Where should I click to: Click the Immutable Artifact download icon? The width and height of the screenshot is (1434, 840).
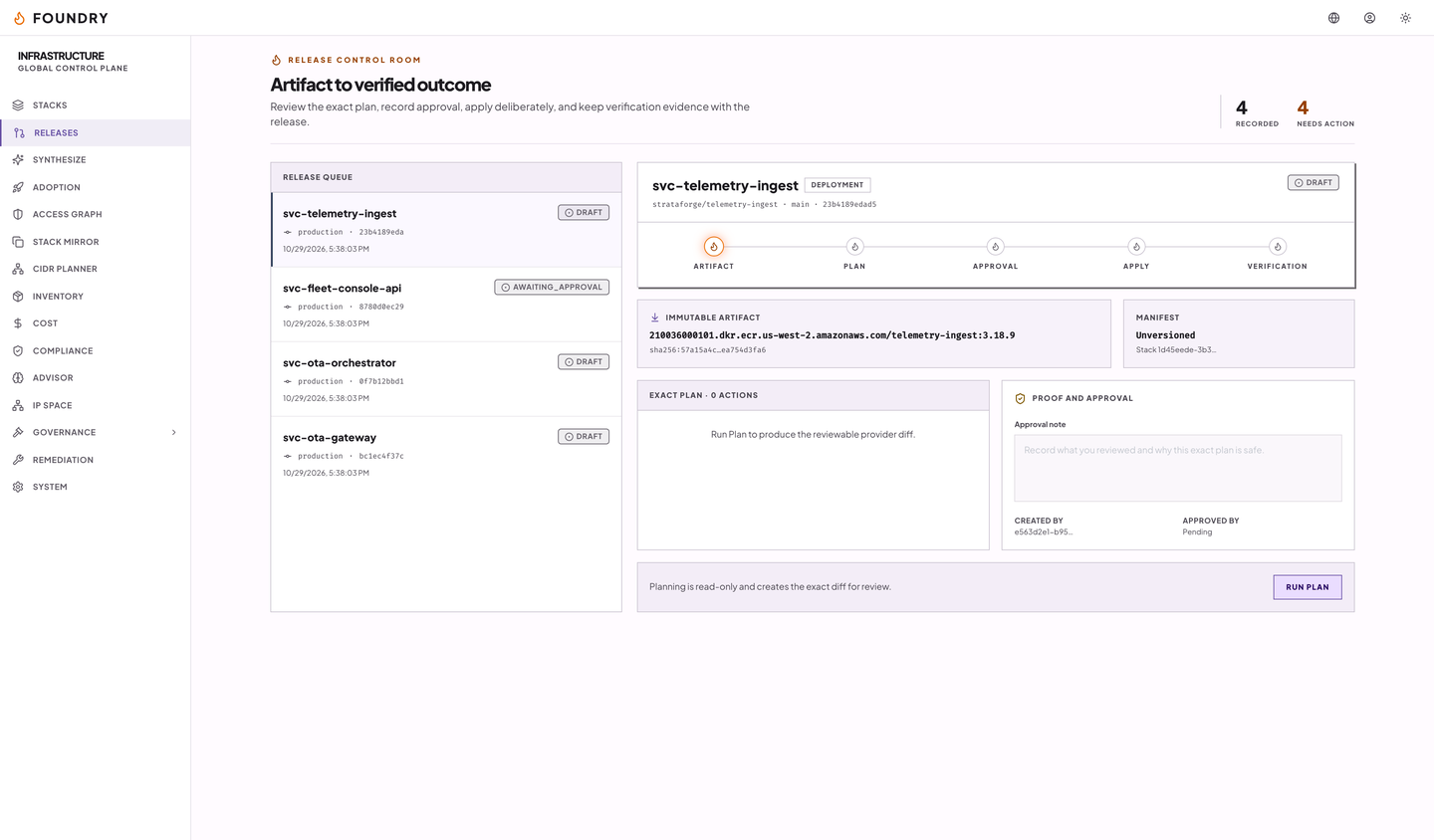pyautogui.click(x=655, y=317)
